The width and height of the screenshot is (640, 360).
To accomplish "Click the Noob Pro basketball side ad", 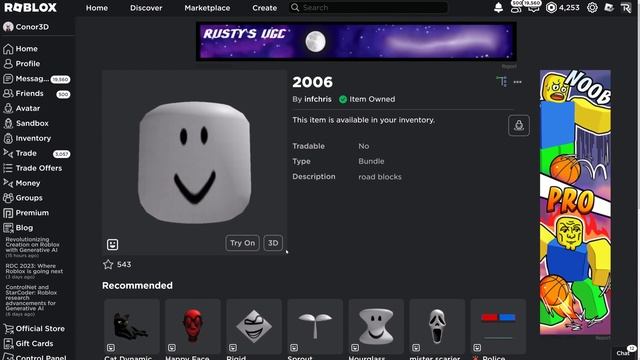I will tap(575, 202).
